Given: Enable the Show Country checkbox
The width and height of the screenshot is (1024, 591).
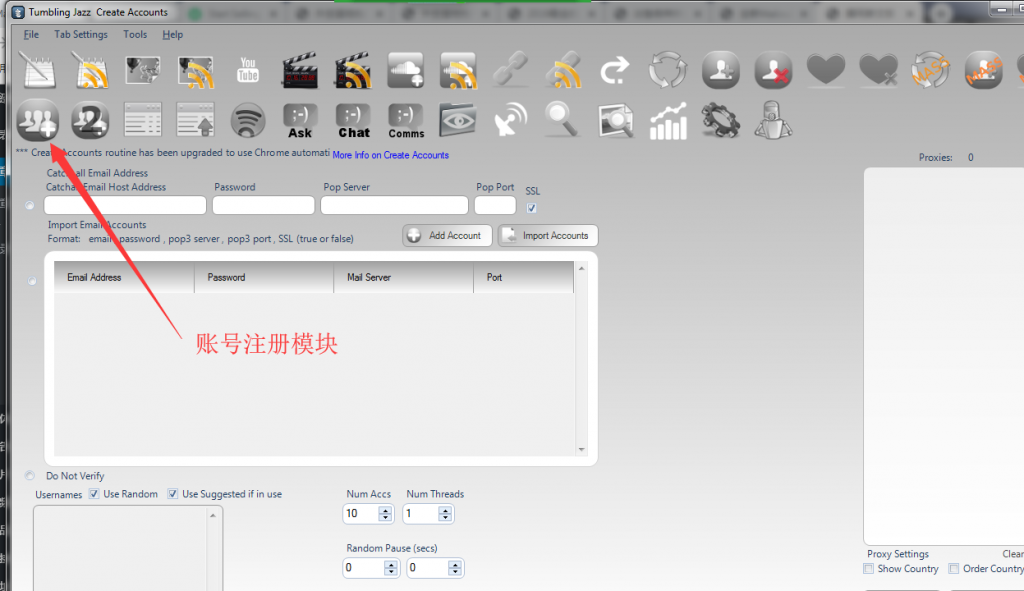Looking at the screenshot, I should click(868, 569).
